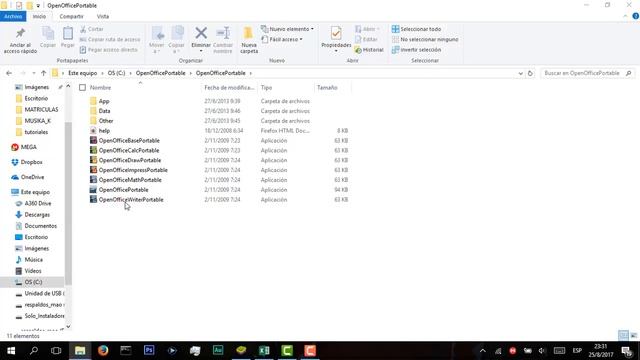Open the Archivo menu
The width and height of the screenshot is (640, 360).
[x=13, y=16]
